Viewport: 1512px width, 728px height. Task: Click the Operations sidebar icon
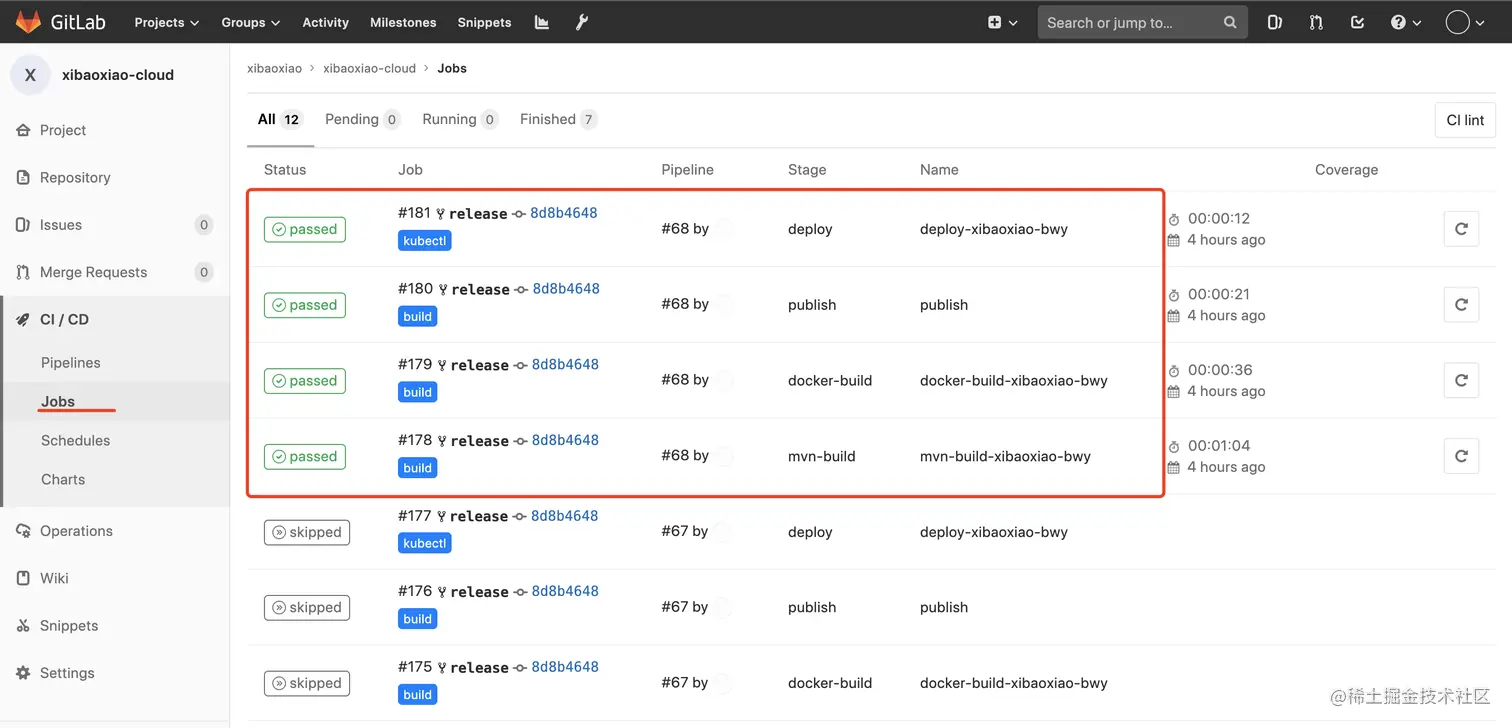[23, 531]
